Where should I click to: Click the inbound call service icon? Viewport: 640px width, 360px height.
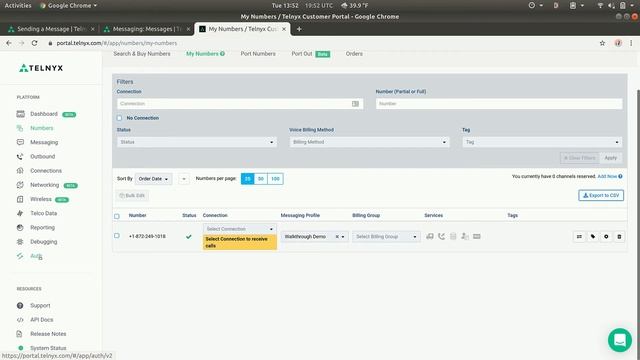pos(441,236)
